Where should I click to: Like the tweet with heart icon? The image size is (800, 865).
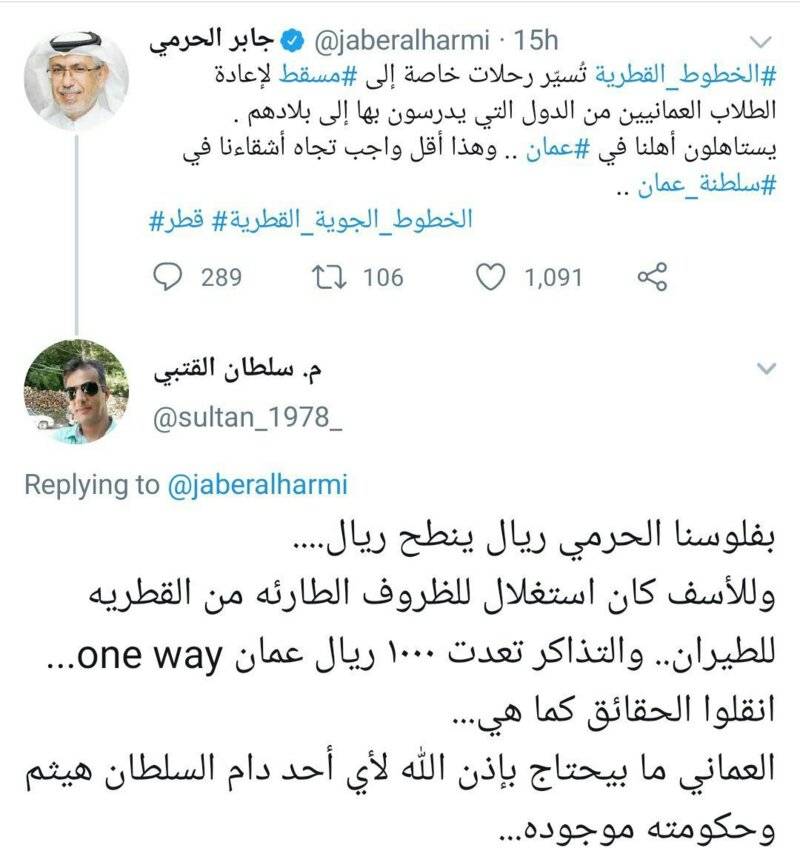(490, 277)
